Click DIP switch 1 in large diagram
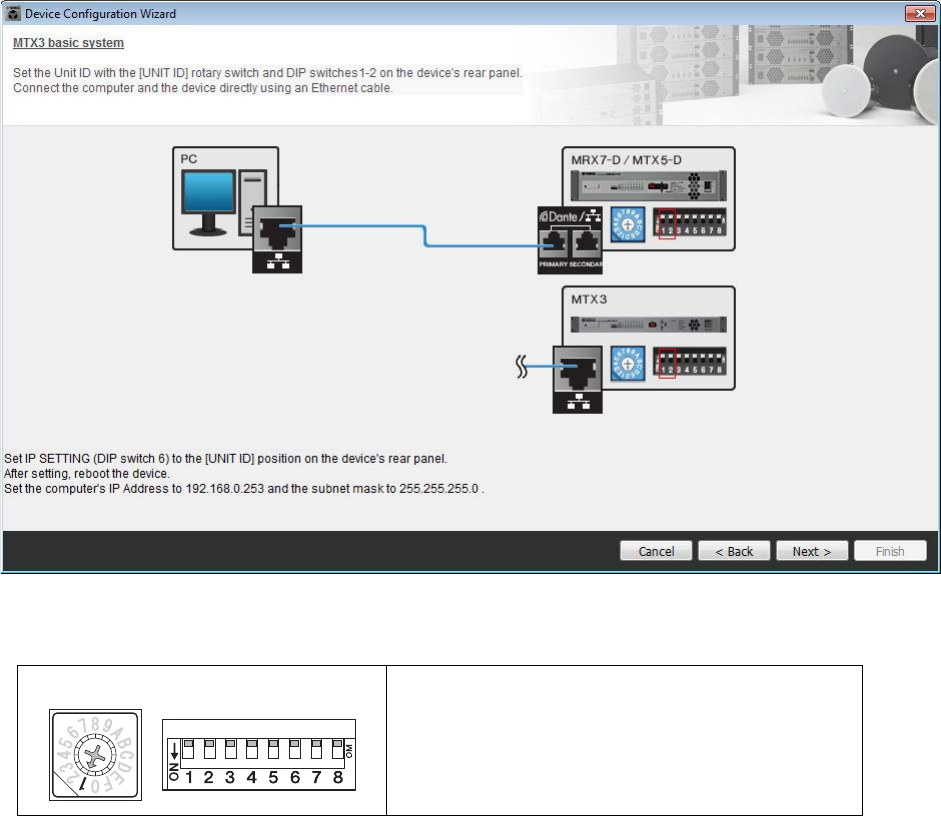Screen dimensions: 941x816 point(188,749)
